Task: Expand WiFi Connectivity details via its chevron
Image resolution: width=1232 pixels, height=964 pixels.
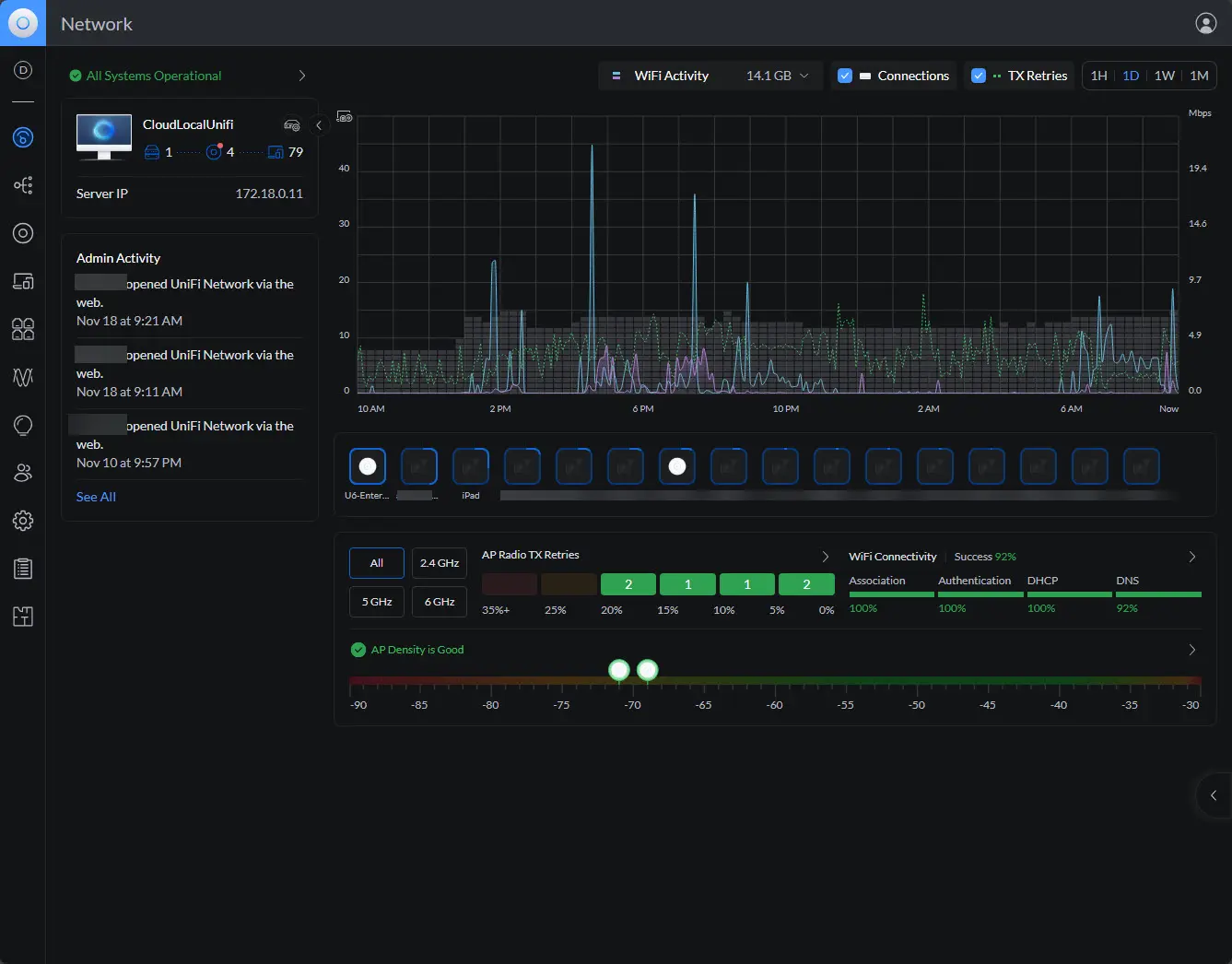Action: tap(1191, 556)
